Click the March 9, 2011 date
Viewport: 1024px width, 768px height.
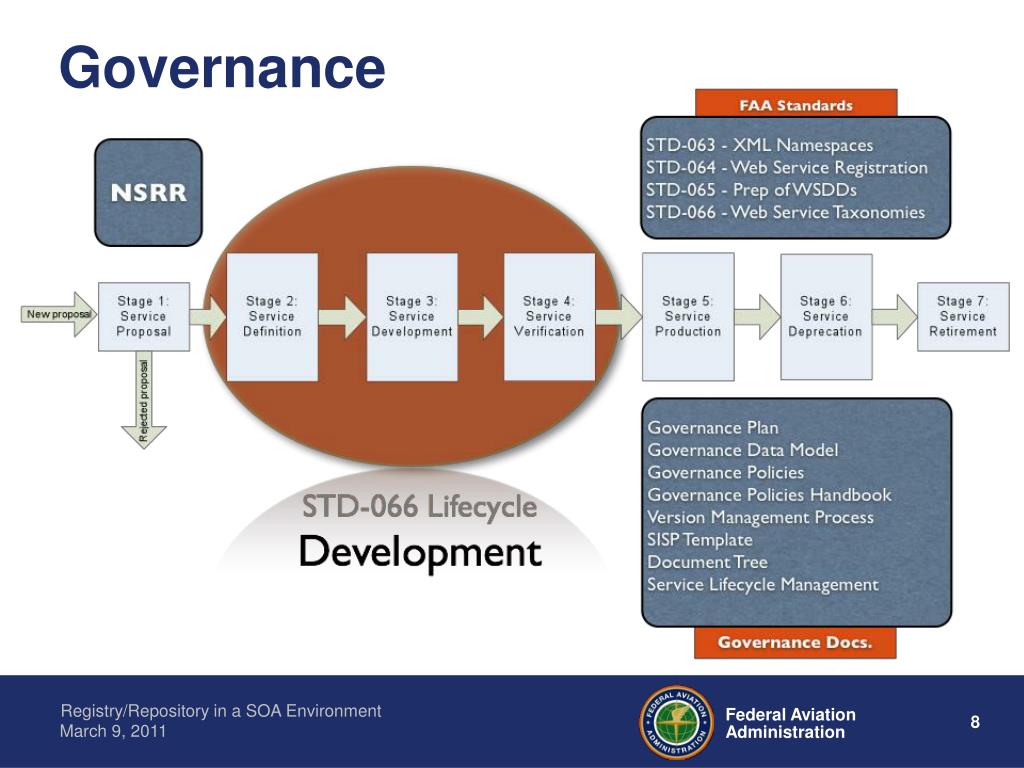coord(113,731)
